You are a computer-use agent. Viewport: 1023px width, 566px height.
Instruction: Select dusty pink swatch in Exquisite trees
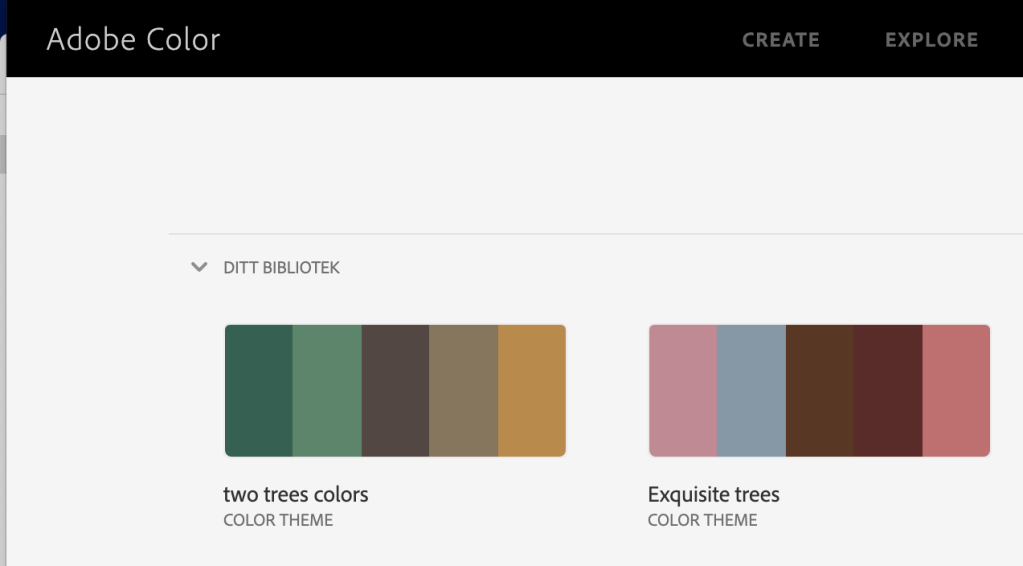pyautogui.click(x=683, y=390)
